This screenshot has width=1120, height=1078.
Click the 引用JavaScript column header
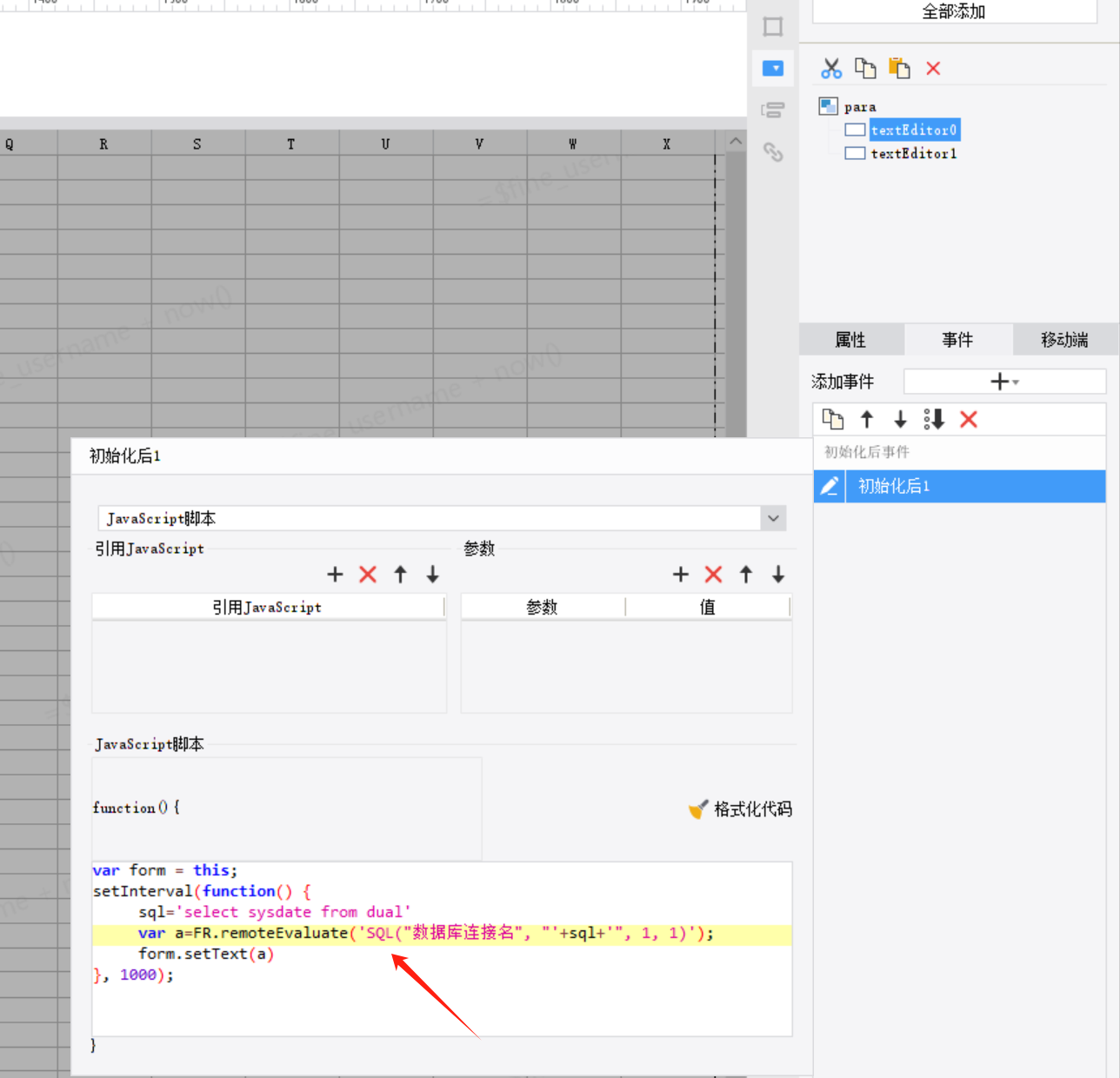point(268,607)
